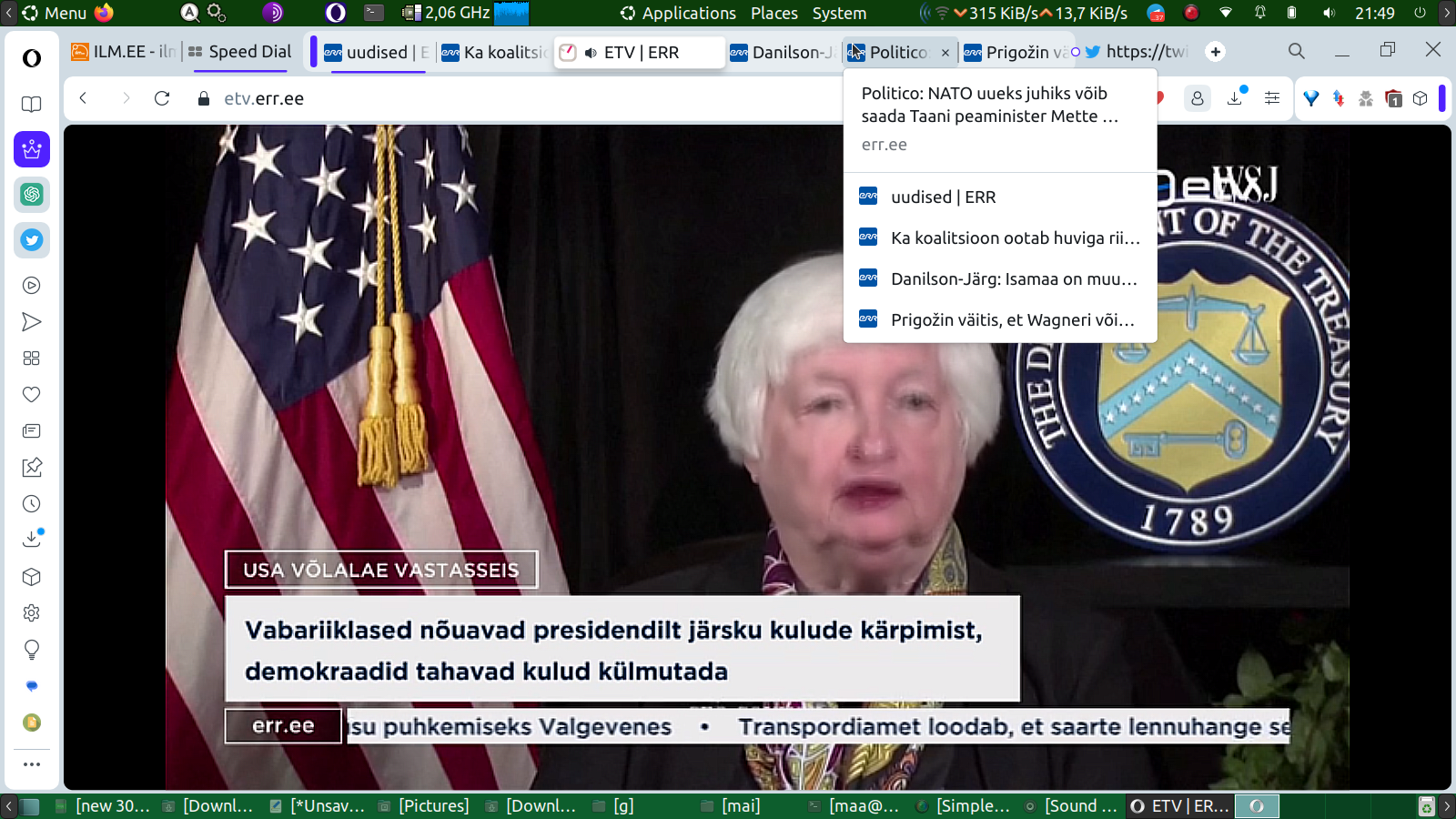
Task: Open the profile account icon in address bar
Action: click(1198, 98)
